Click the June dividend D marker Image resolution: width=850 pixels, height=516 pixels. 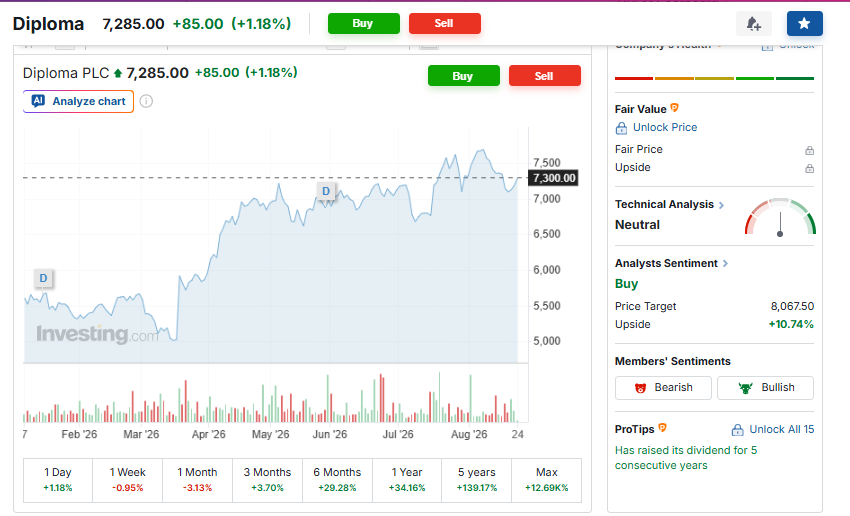(326, 191)
